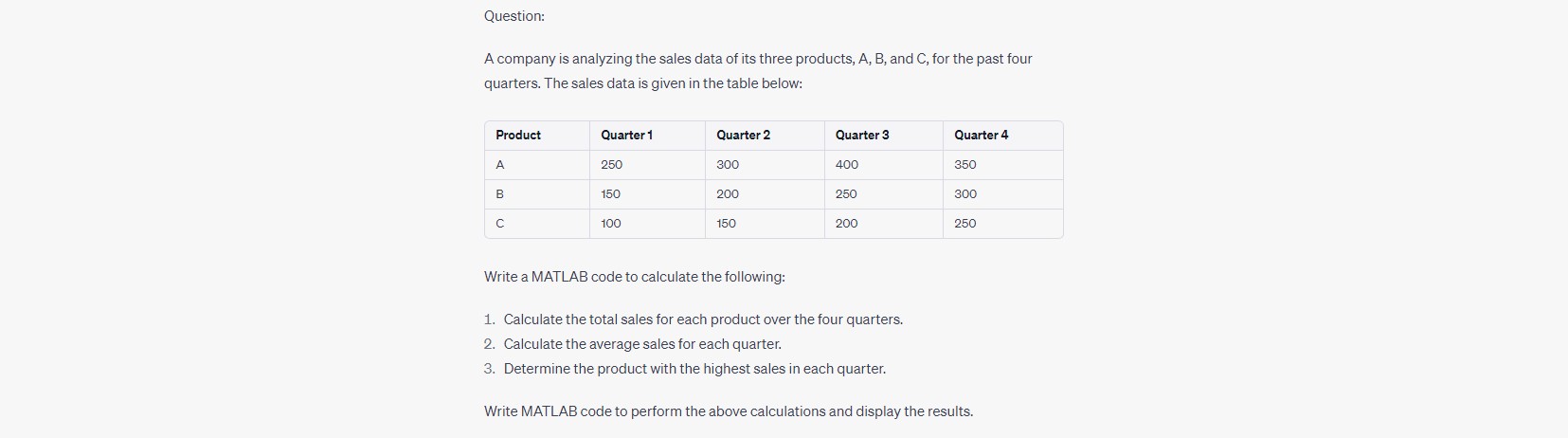Click the Product A row label

[500, 165]
